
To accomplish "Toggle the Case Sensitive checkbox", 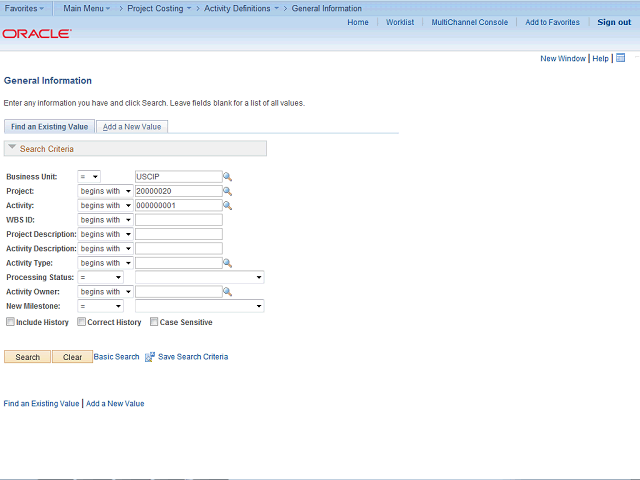I will 154,322.
